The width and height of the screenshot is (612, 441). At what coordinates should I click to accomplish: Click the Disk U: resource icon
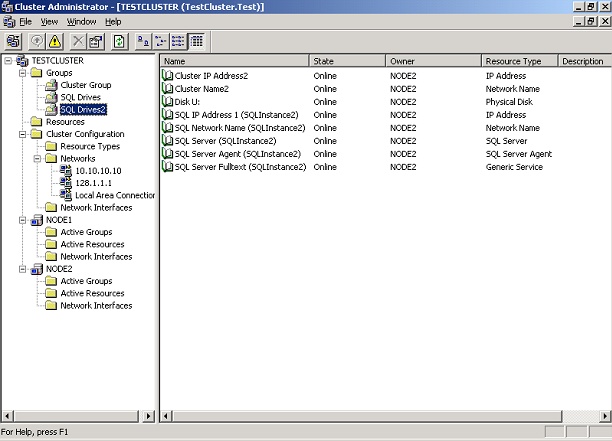tap(167, 102)
